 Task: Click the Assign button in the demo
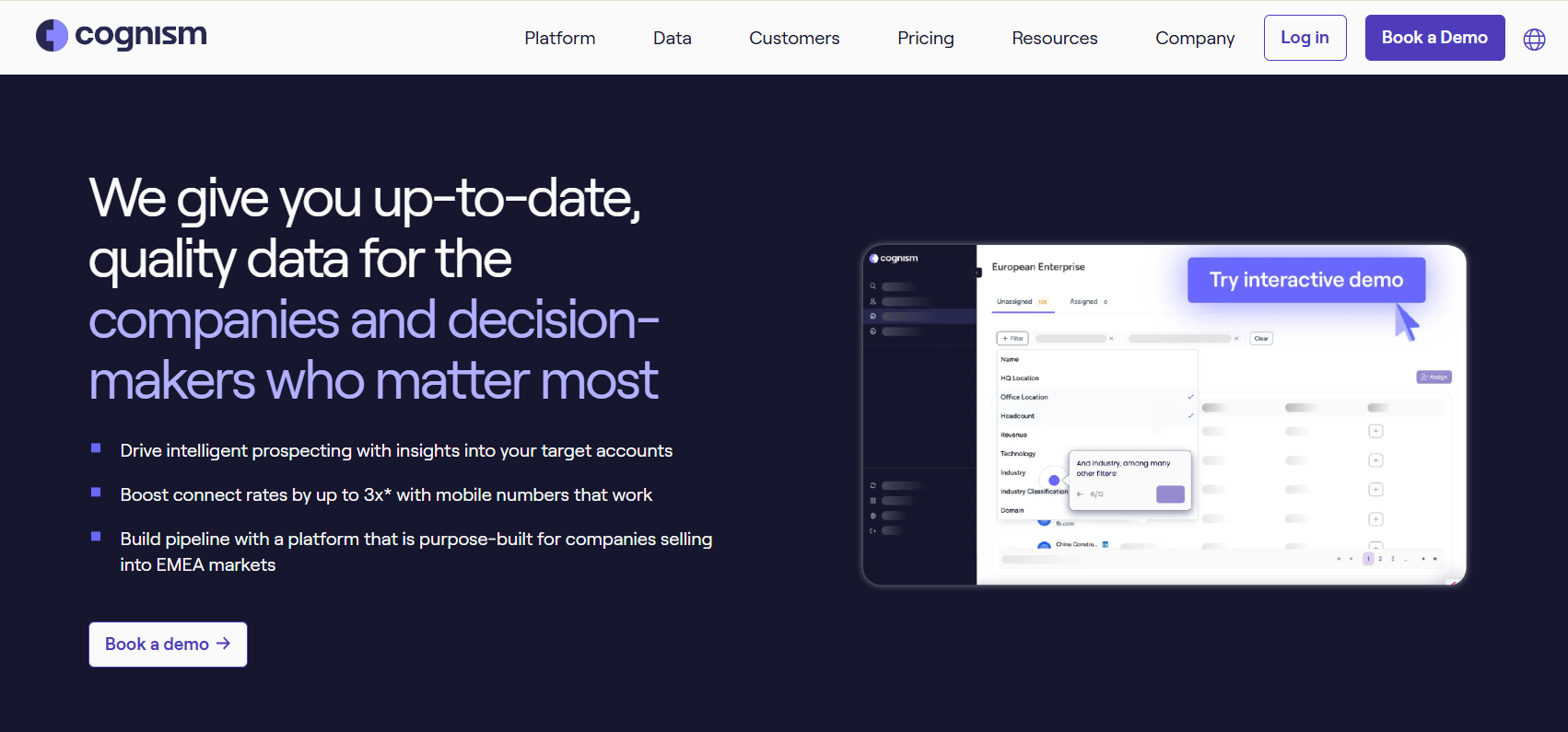(1433, 377)
